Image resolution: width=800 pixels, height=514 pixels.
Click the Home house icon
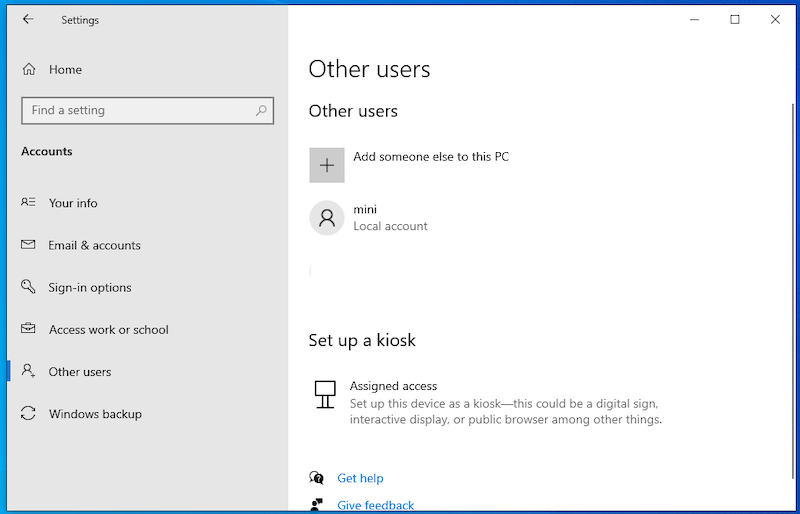pos(29,70)
